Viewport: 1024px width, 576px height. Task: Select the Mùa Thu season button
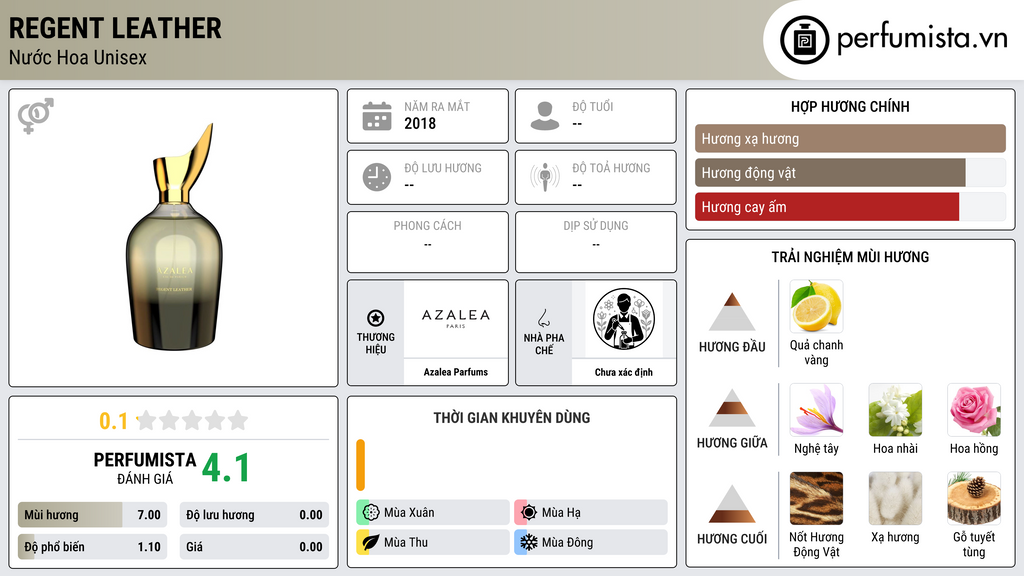[433, 542]
